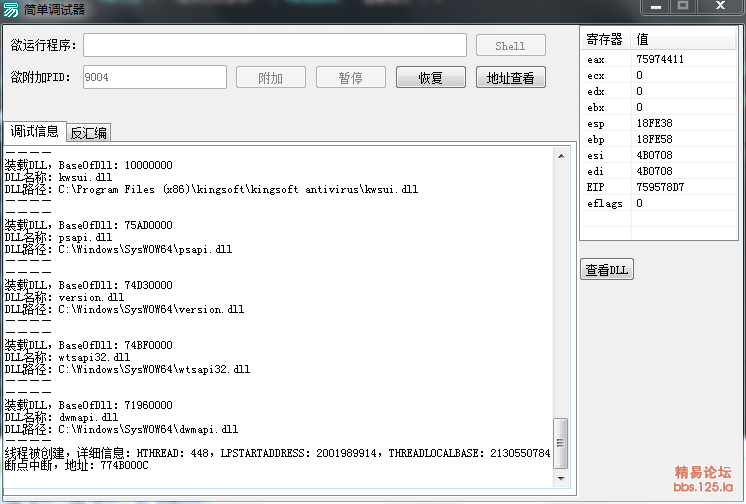This screenshot has width=746, height=504.
Task: Switch to the 调试信息 tab
Action: pos(34,132)
